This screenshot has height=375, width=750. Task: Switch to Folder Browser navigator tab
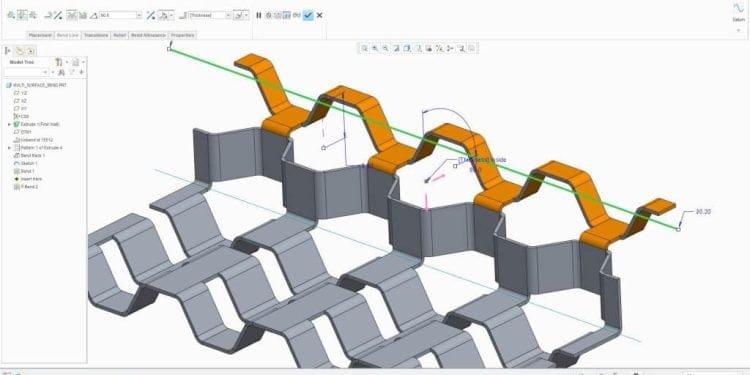tap(20, 50)
